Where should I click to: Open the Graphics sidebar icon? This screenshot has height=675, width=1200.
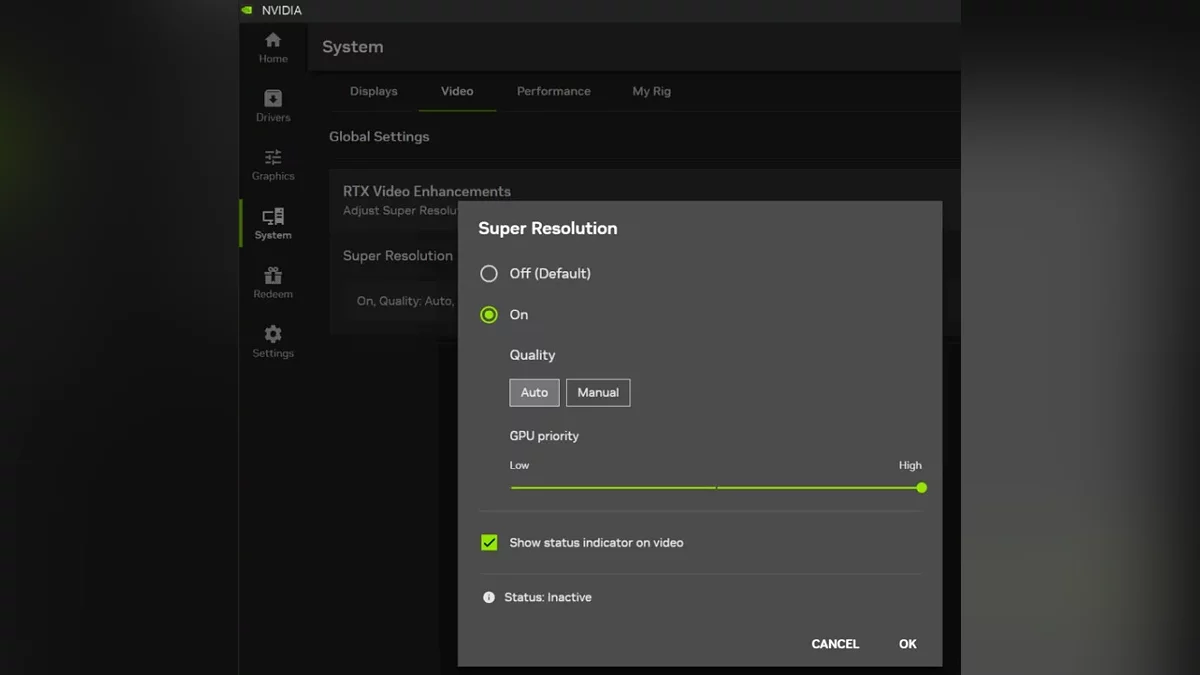click(x=273, y=158)
